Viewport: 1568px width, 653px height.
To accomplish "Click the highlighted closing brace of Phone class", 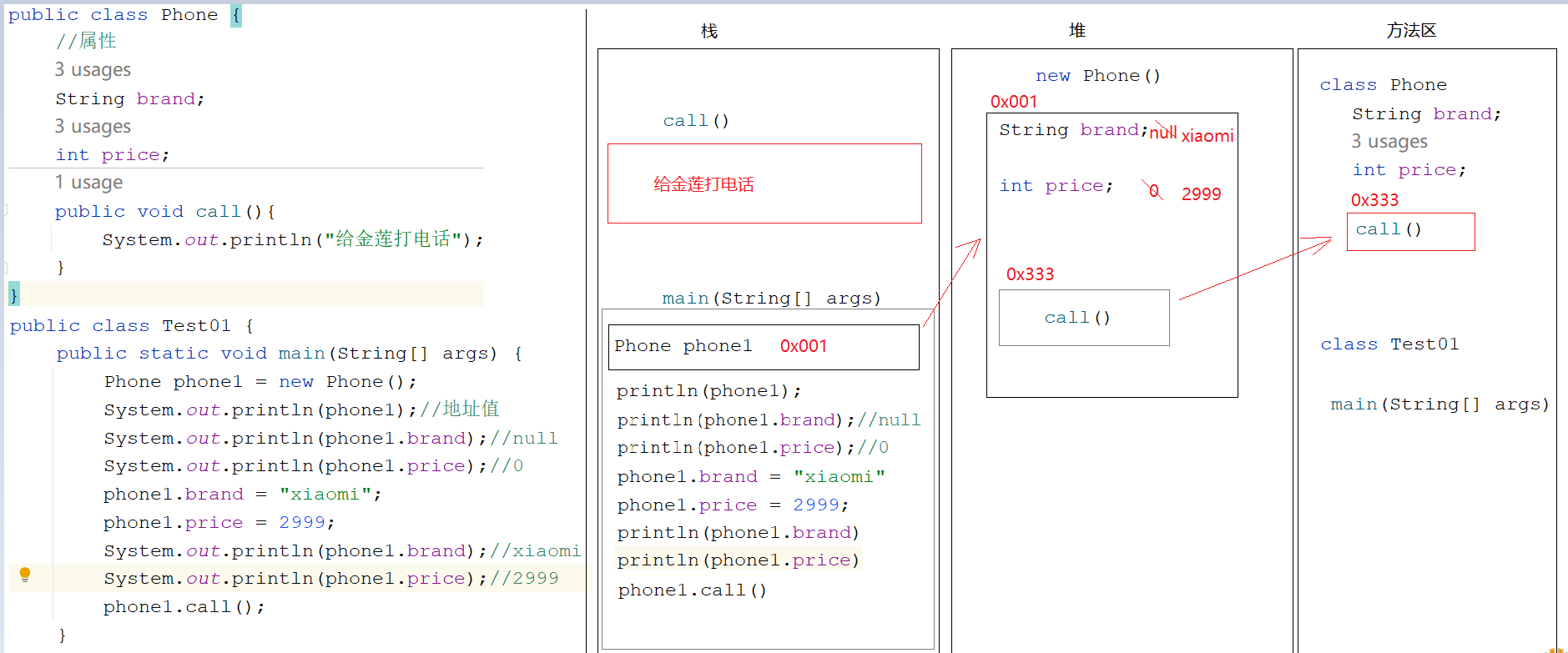I will (13, 294).
